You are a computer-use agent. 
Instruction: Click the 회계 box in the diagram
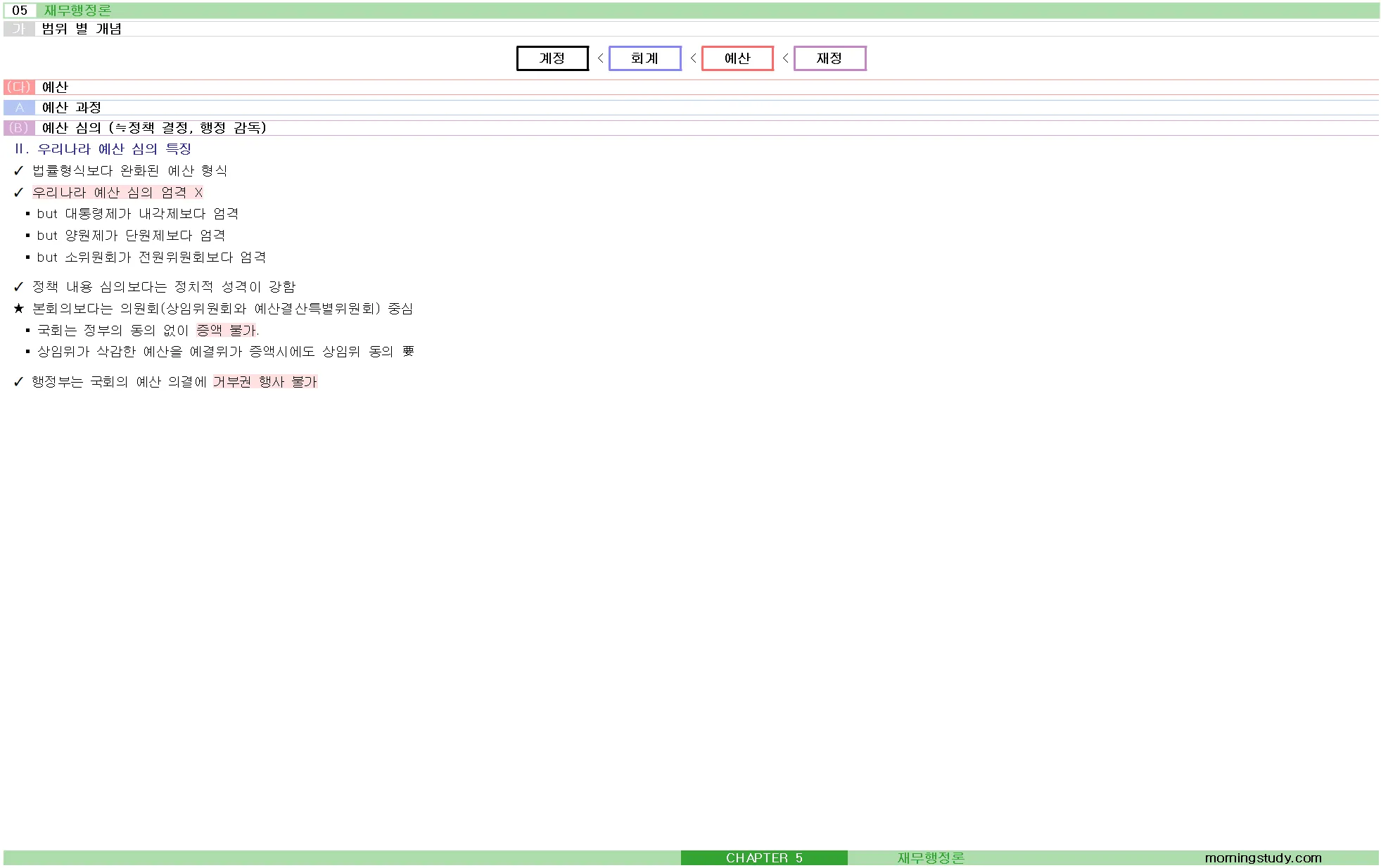pos(644,58)
